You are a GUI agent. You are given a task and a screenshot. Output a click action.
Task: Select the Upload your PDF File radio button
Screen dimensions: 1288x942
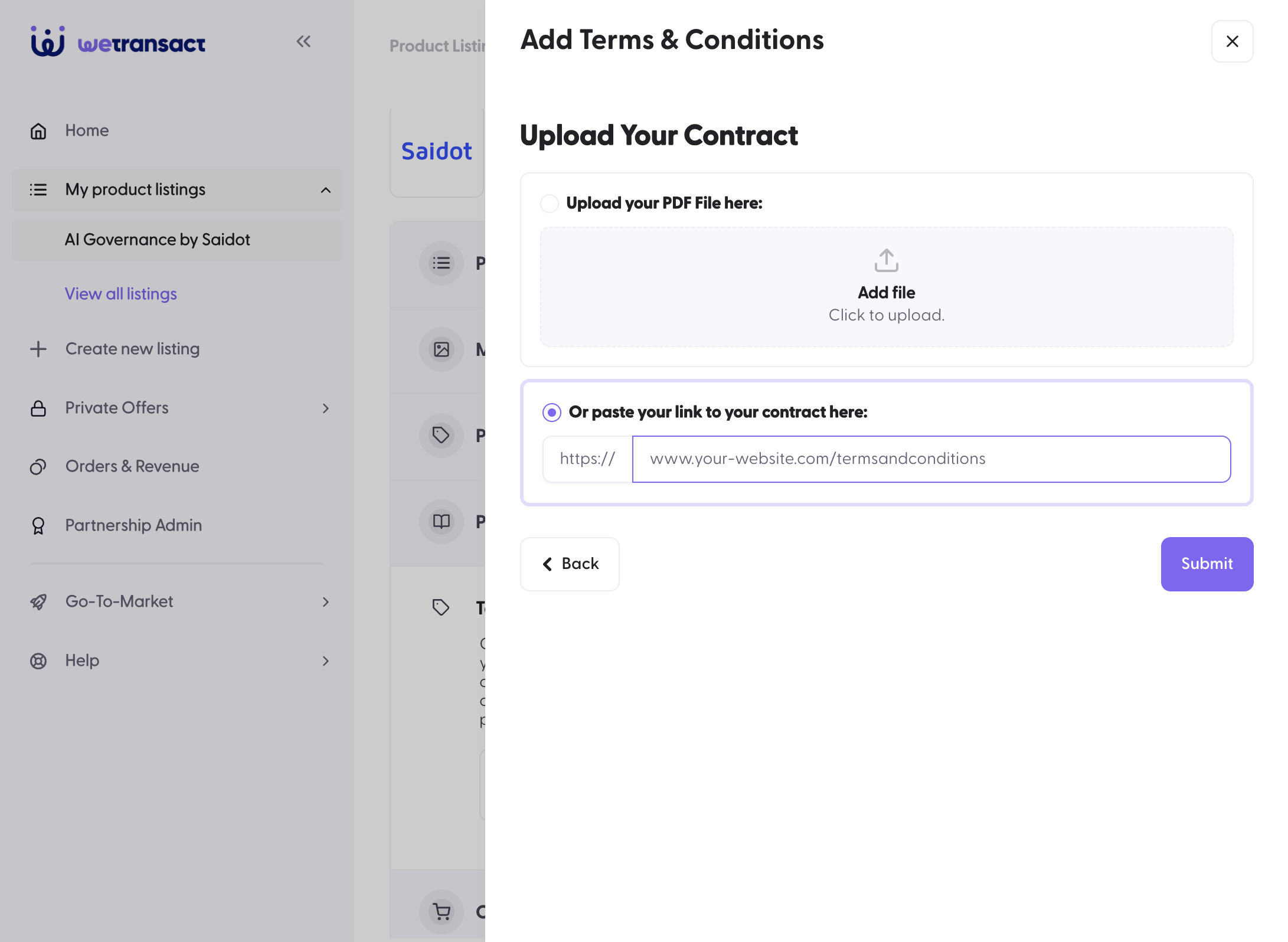[x=550, y=204]
